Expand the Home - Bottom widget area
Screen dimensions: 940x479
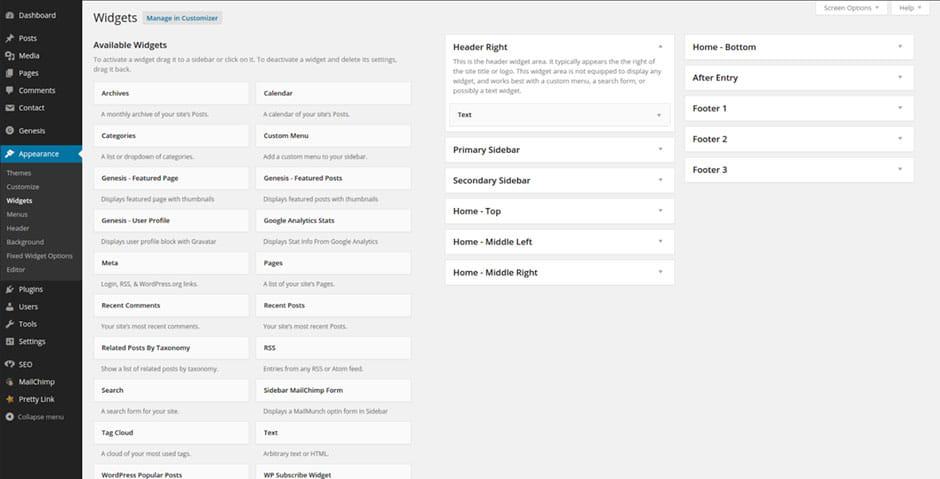900,46
